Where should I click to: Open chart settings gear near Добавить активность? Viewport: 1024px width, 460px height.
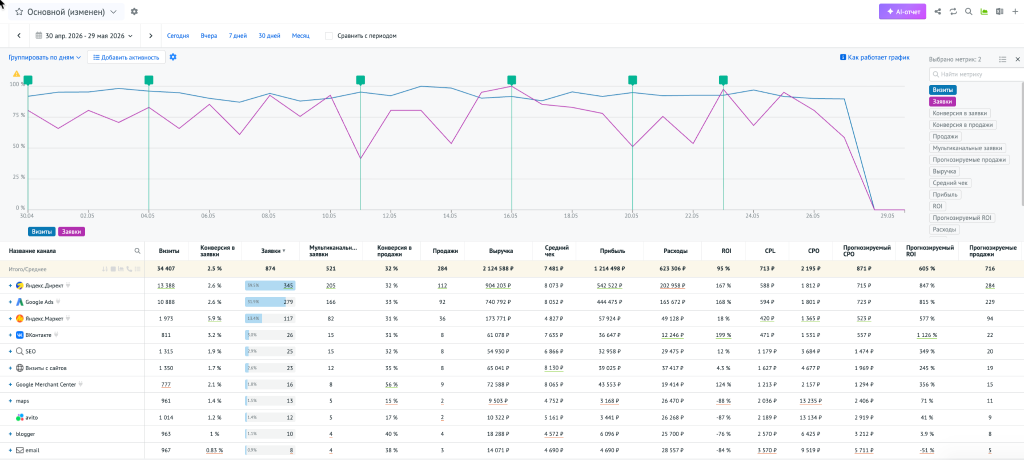point(173,57)
